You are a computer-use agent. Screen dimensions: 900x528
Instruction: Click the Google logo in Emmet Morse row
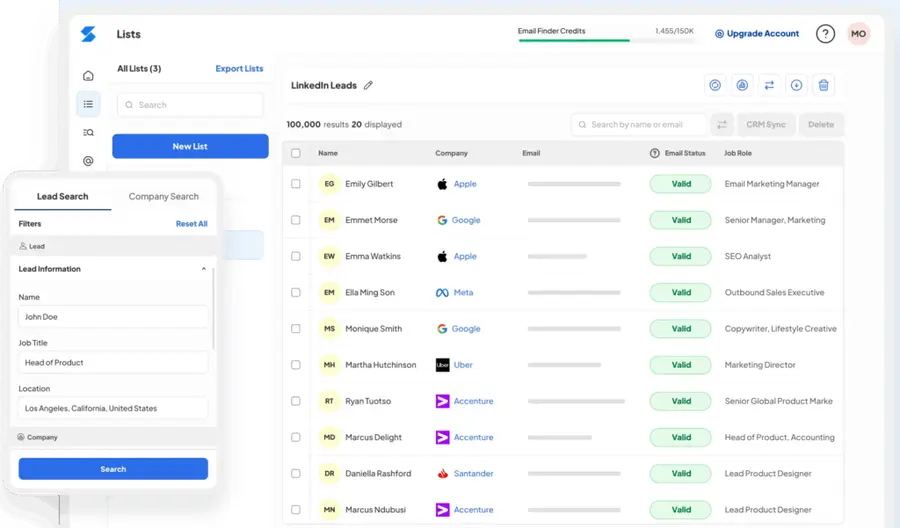(x=442, y=220)
